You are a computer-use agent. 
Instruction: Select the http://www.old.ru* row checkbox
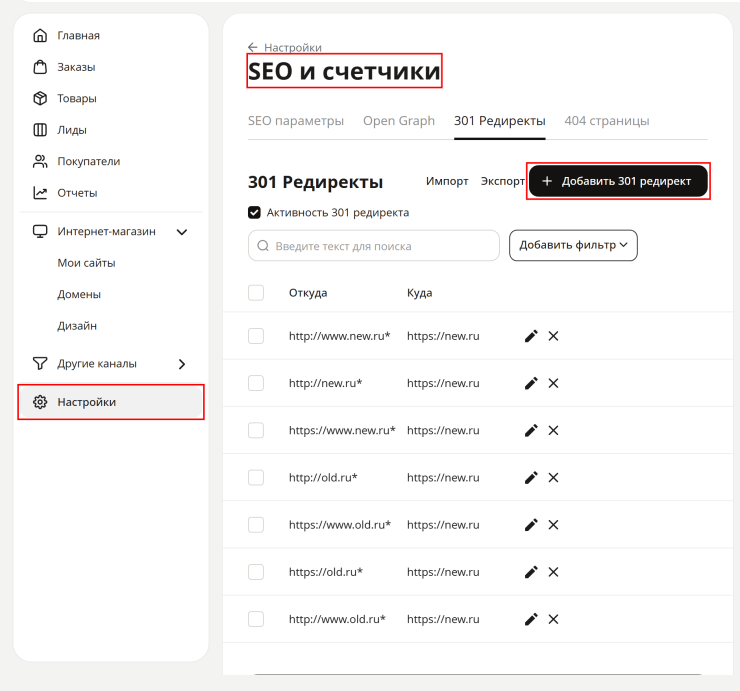click(256, 619)
